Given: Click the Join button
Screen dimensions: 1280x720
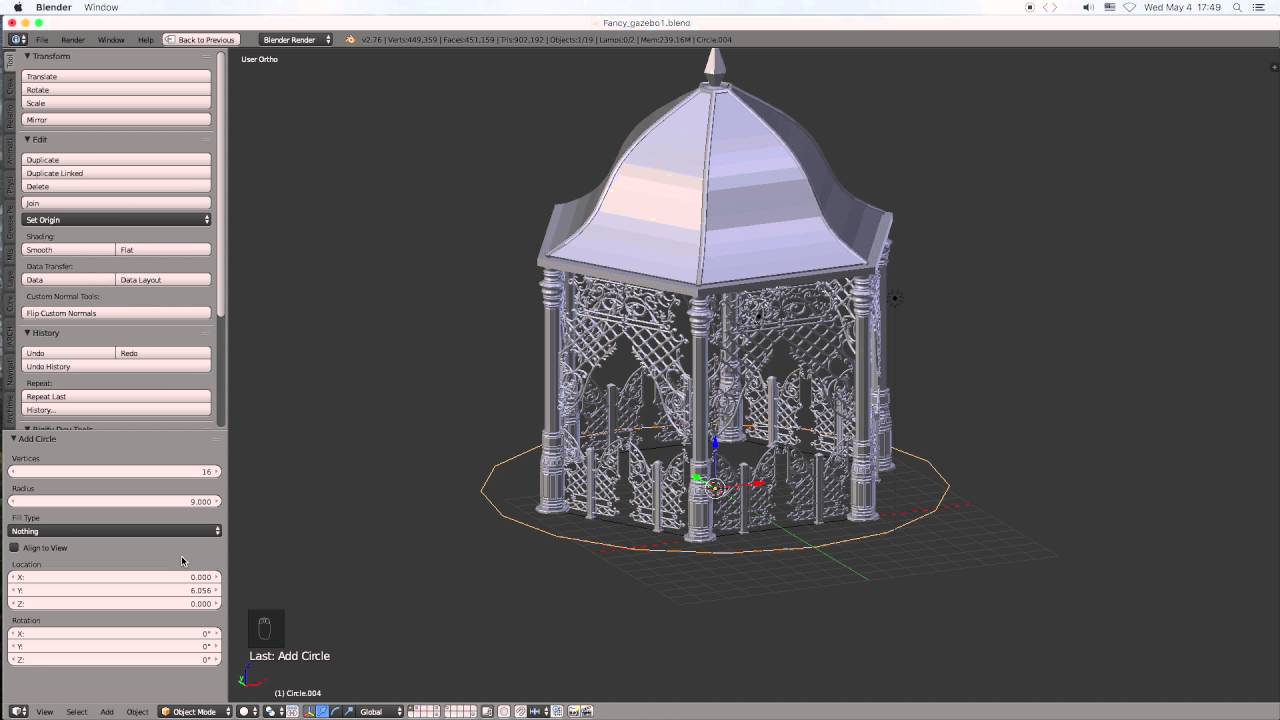Looking at the screenshot, I should point(116,203).
